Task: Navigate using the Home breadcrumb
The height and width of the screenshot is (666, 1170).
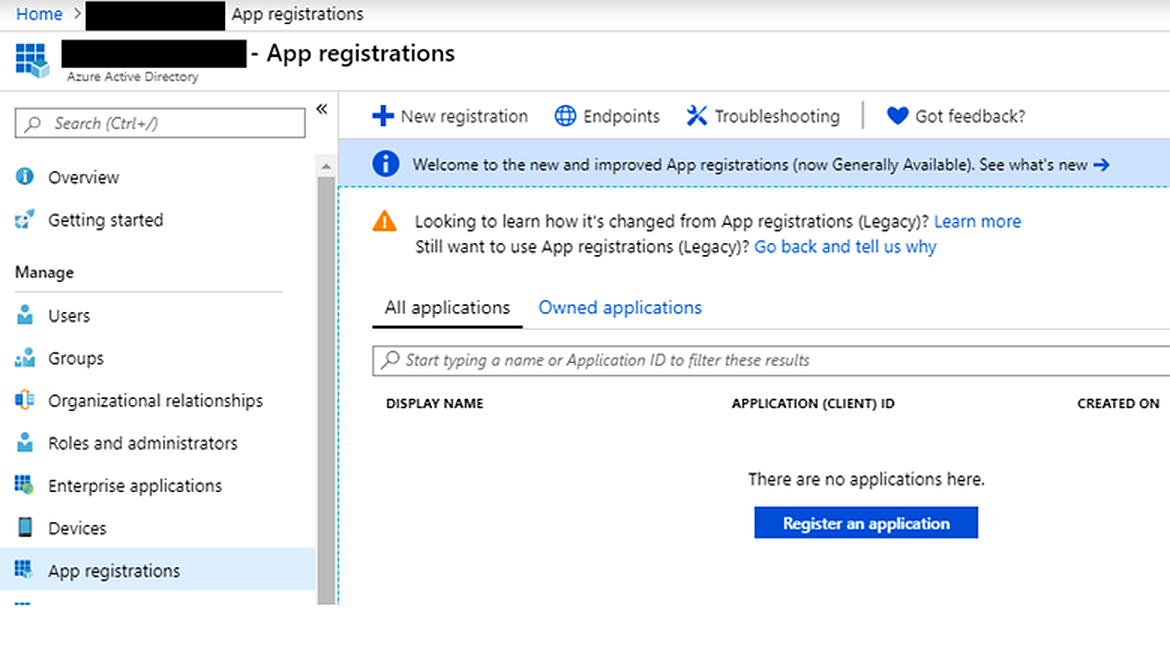Action: point(38,14)
